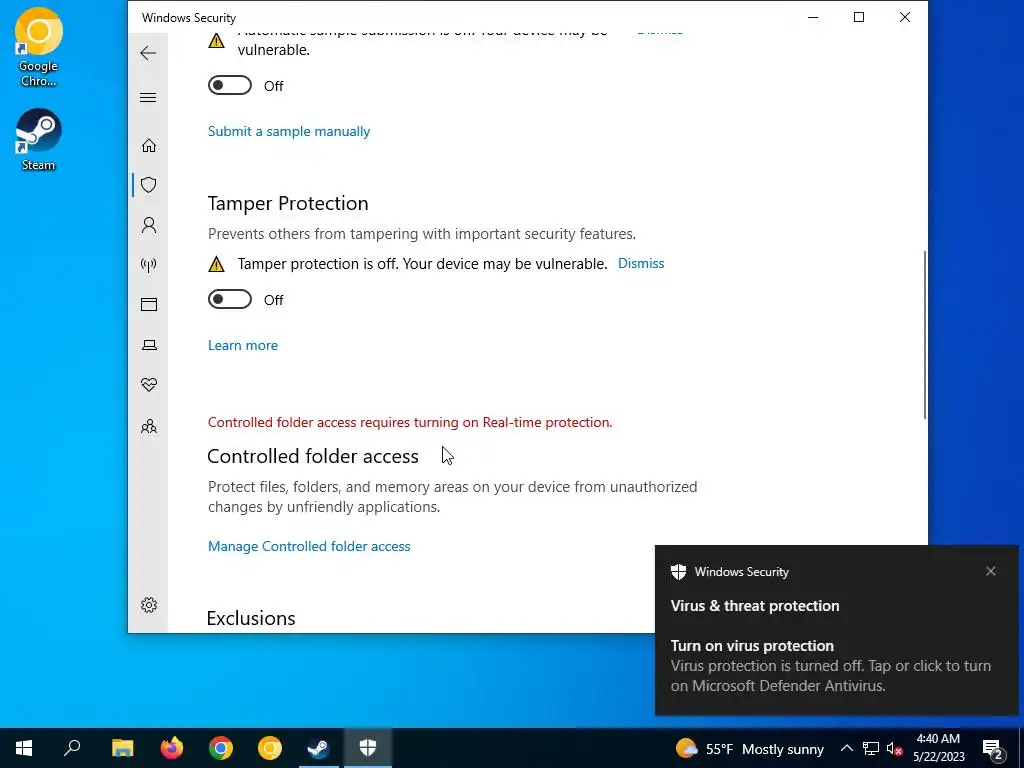This screenshot has width=1024, height=768.
Task: Click the red Real-time protection warning
Action: (x=410, y=423)
